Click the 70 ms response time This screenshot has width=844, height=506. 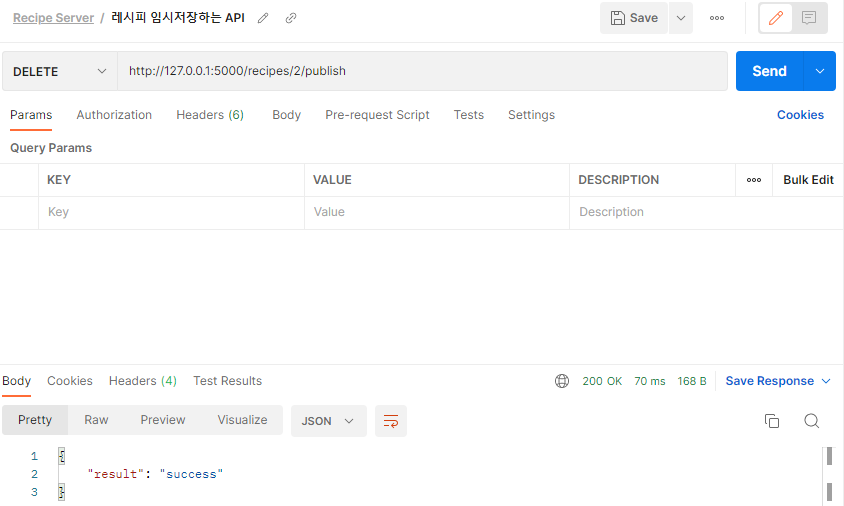pyautogui.click(x=650, y=381)
